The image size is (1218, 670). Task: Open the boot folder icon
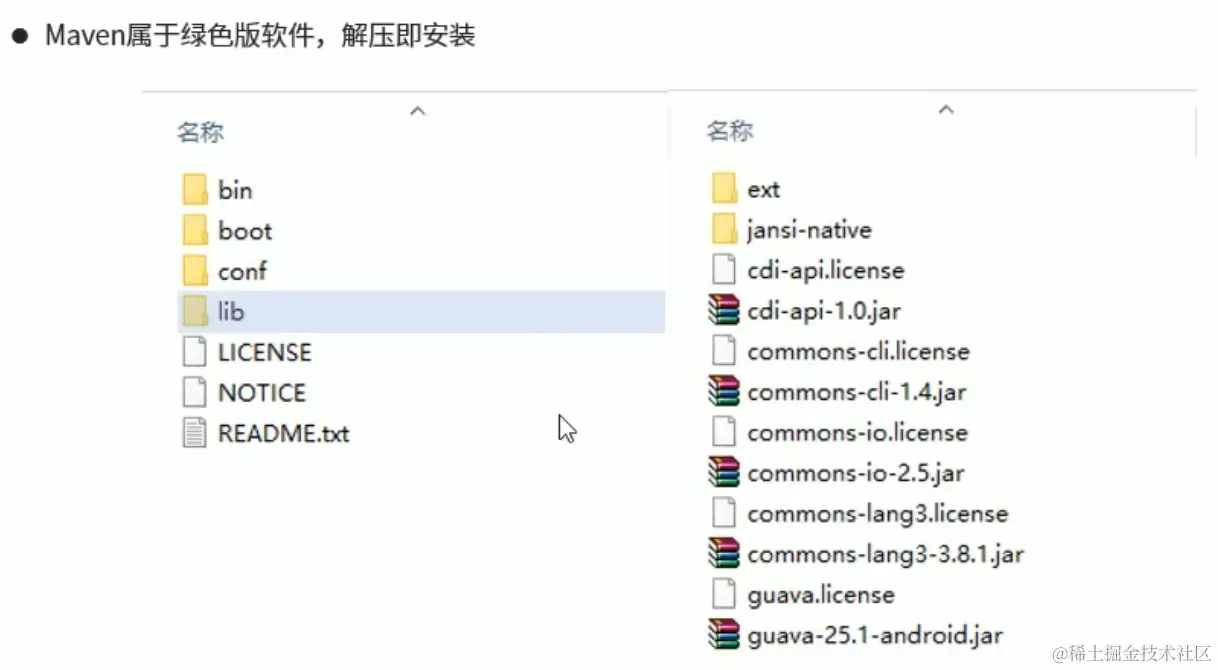point(195,231)
